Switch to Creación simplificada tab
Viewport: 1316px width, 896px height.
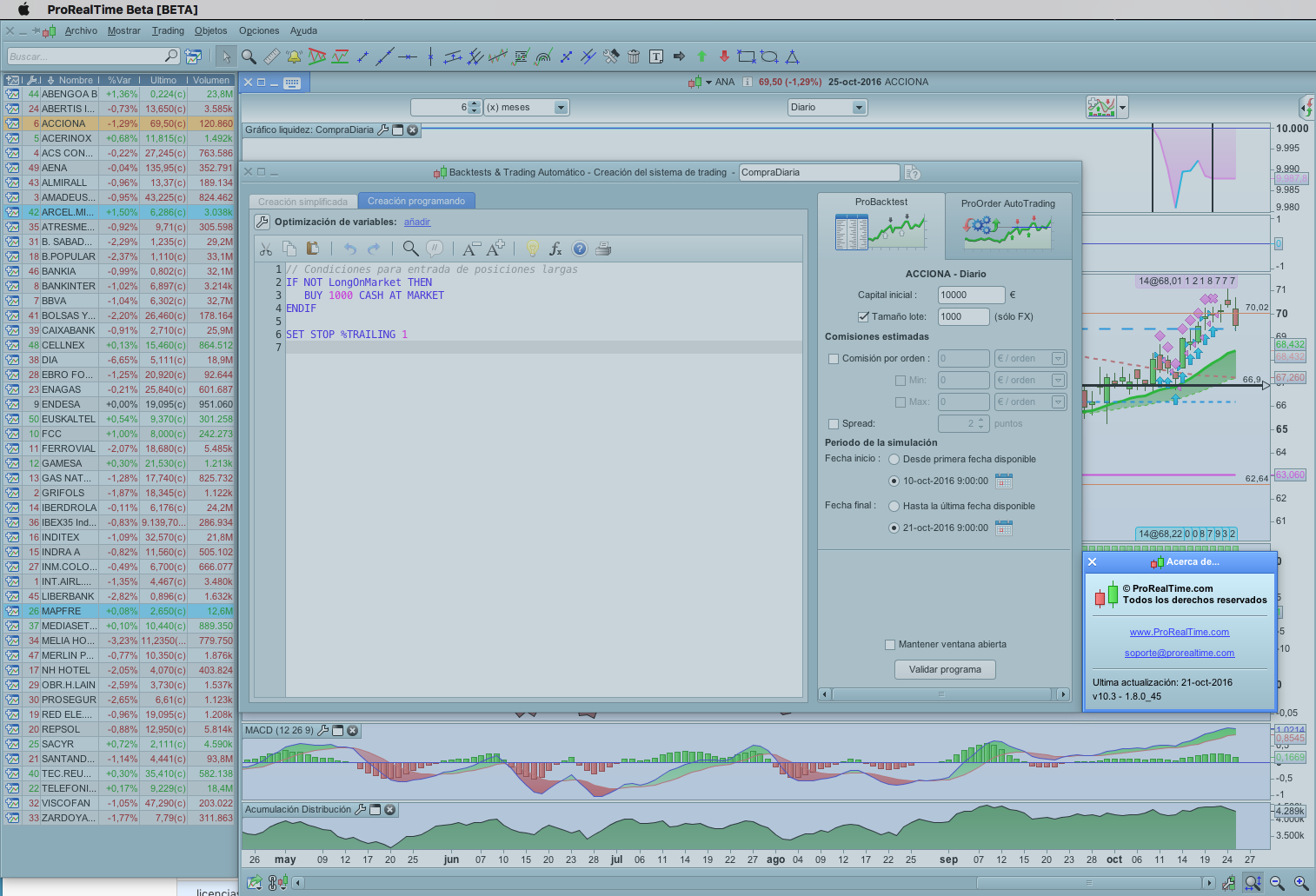tap(302, 202)
